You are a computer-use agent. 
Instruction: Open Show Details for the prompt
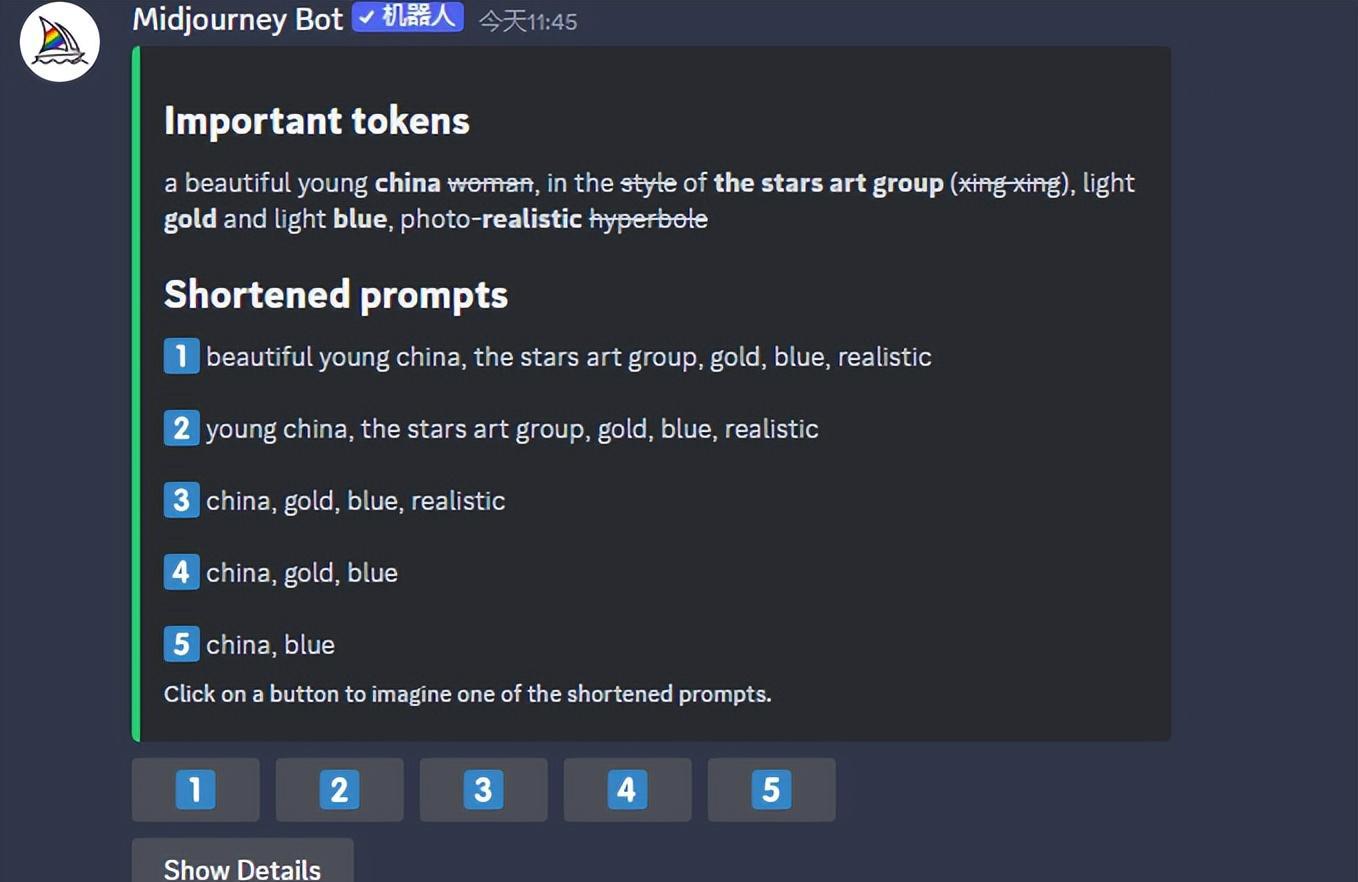point(242,862)
